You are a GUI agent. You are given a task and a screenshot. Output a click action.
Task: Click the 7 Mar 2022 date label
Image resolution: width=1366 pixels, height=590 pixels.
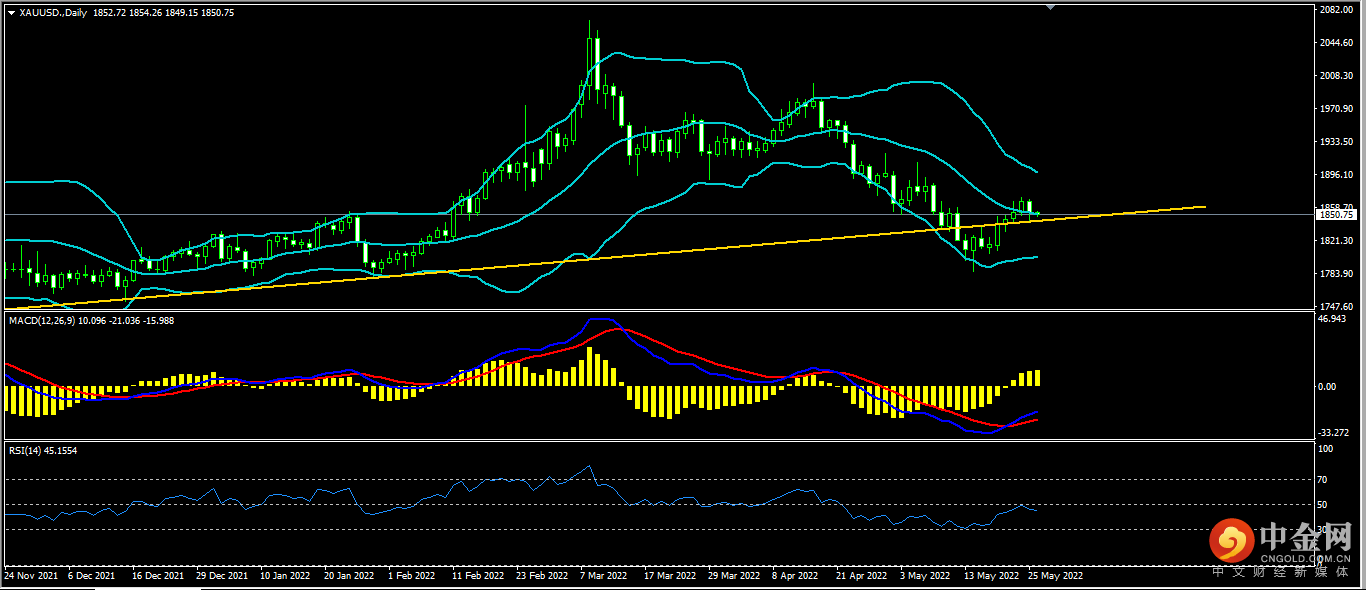point(603,576)
